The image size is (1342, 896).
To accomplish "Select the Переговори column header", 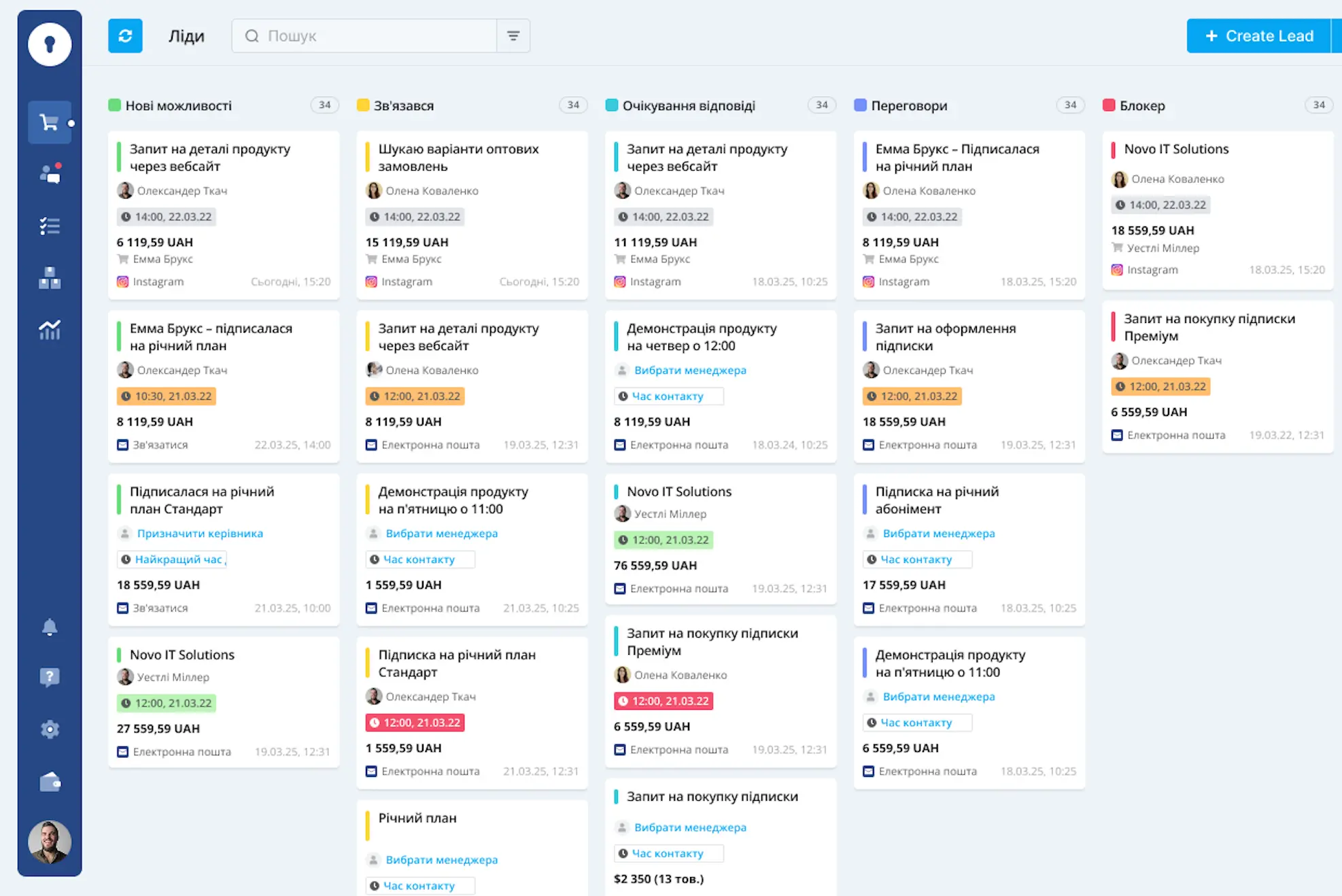I will click(x=909, y=105).
